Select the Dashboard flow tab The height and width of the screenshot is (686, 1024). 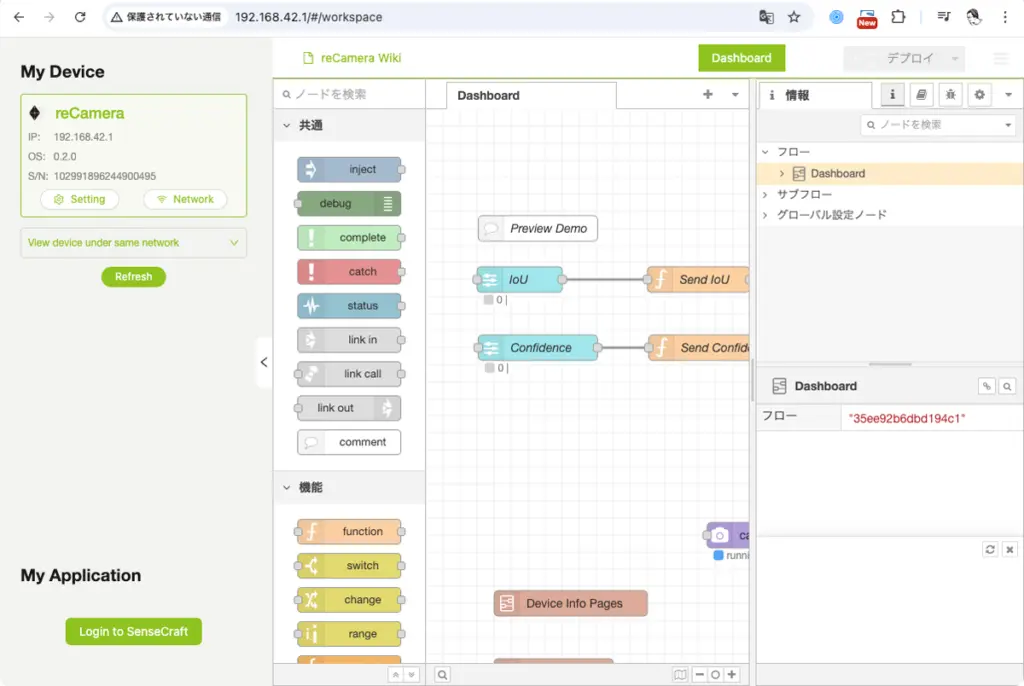pos(530,95)
